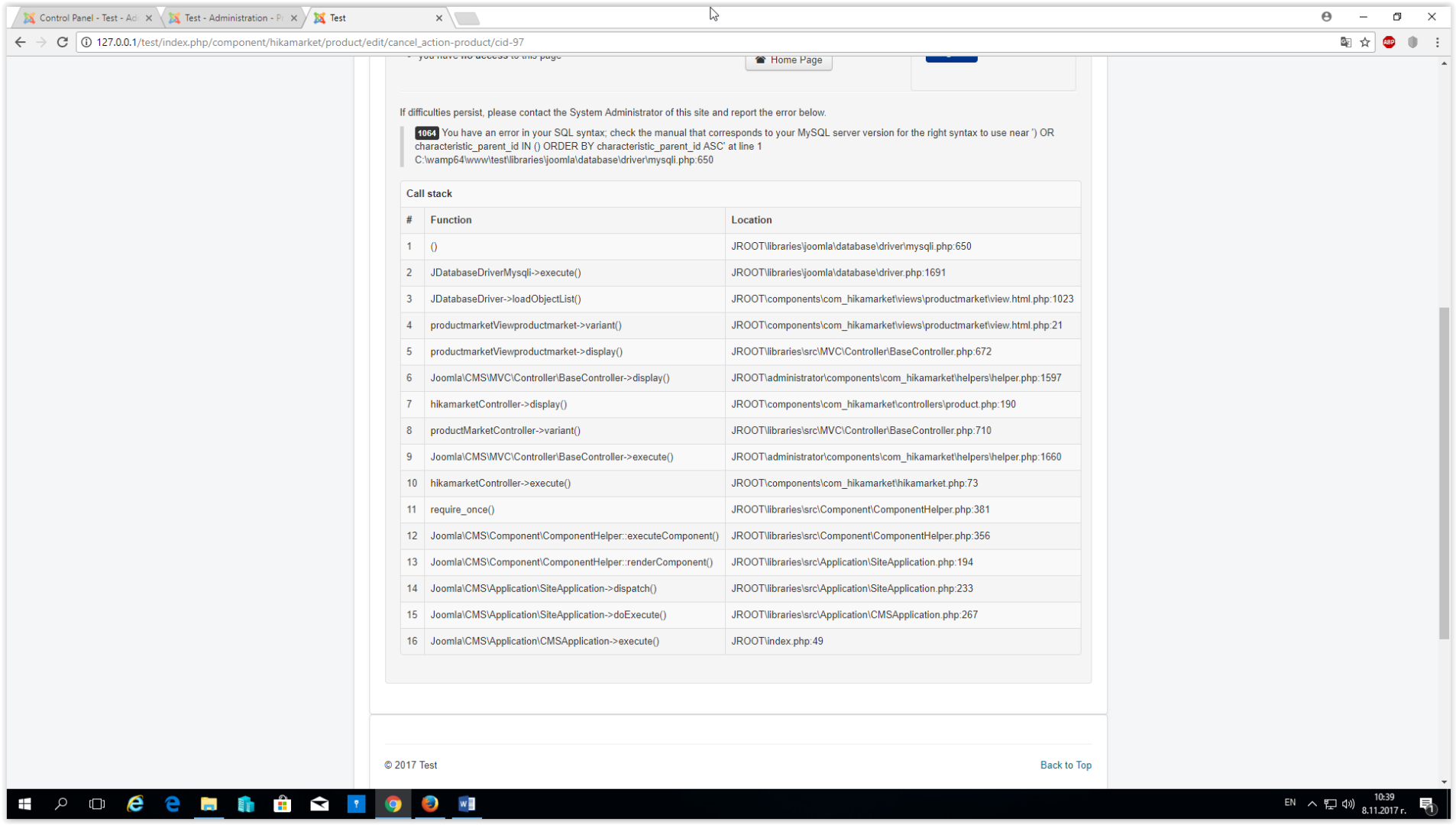
Task: Open the site information icon in address bar
Action: [86, 42]
